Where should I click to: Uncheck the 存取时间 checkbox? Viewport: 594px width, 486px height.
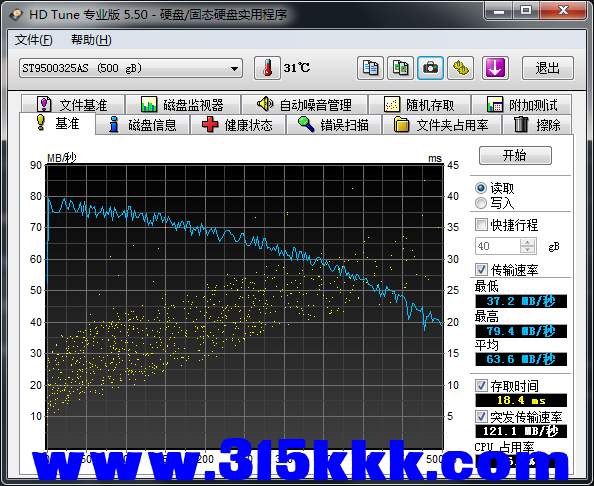pos(481,386)
